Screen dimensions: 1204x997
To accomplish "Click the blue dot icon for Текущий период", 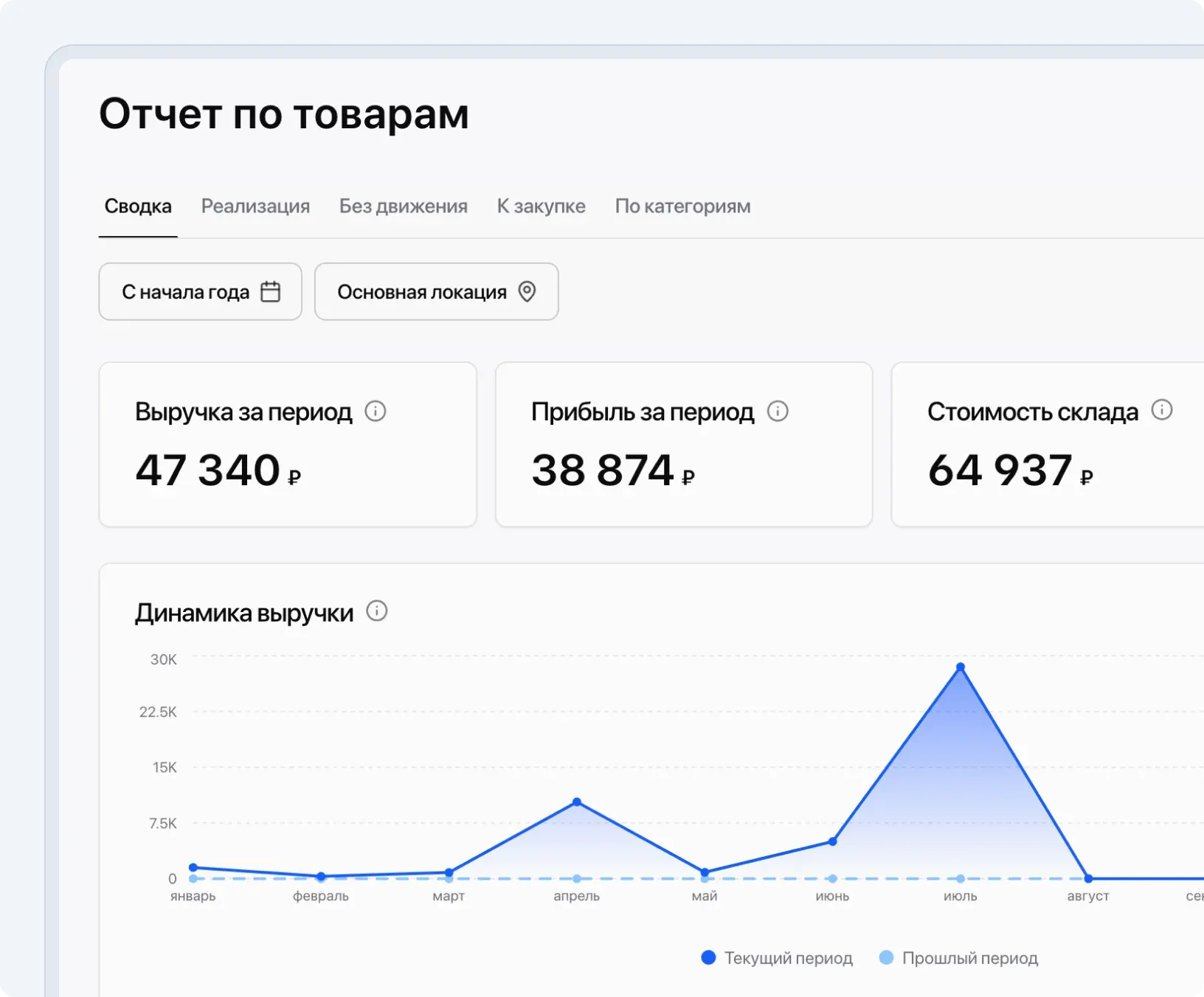I will pos(707,957).
